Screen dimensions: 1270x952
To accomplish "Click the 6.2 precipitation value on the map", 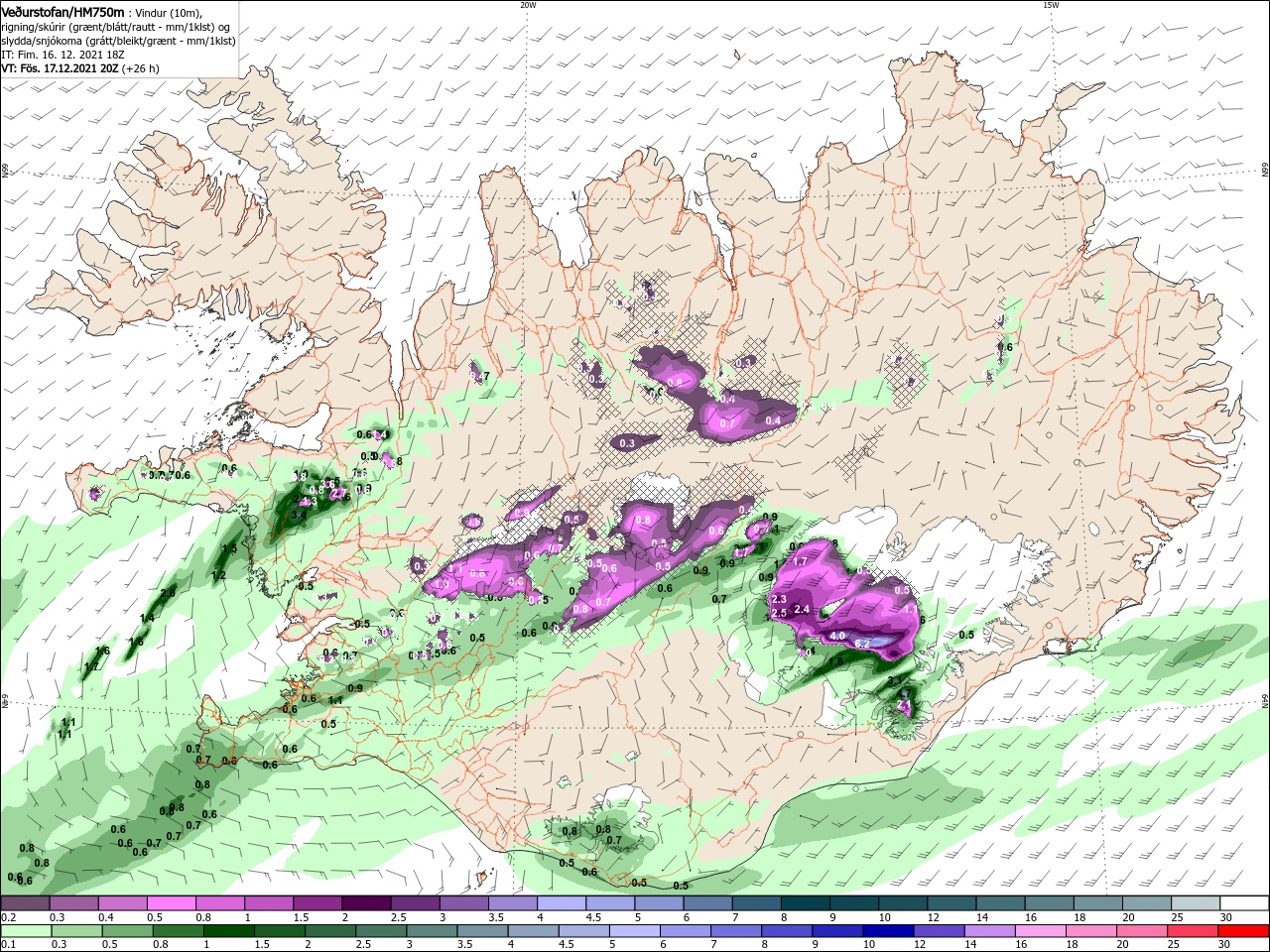I will coord(862,644).
